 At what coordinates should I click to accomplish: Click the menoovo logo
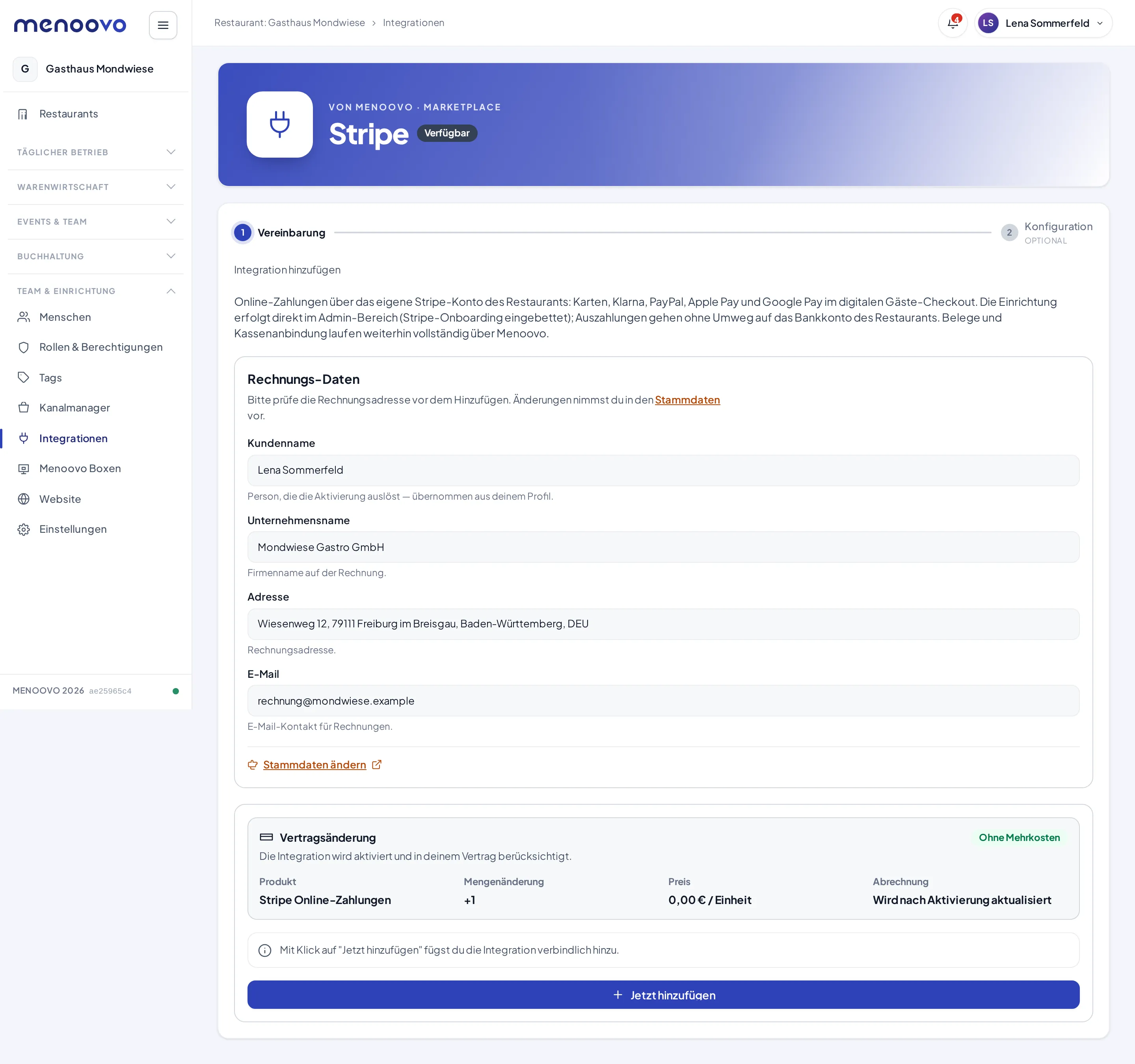tap(70, 25)
